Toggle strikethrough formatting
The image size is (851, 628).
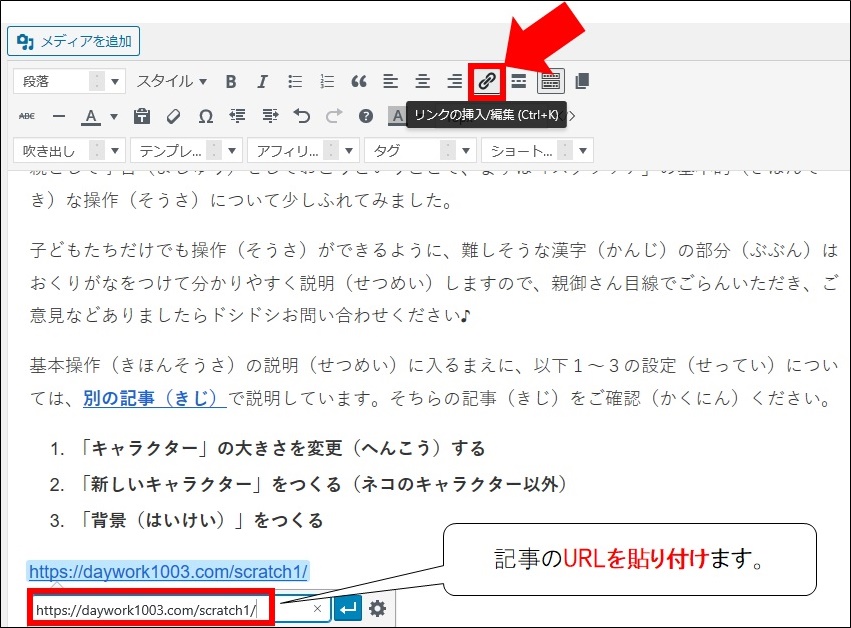click(x=27, y=116)
